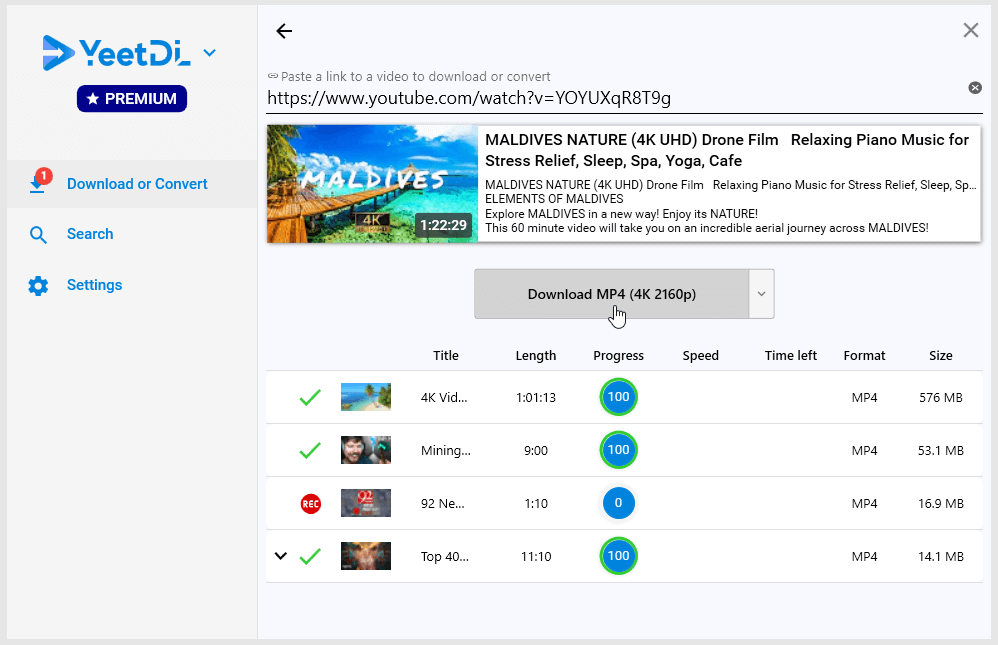Click the green checkmark on 4K Vid row
Screen dimensions: 998x645
[310, 397]
